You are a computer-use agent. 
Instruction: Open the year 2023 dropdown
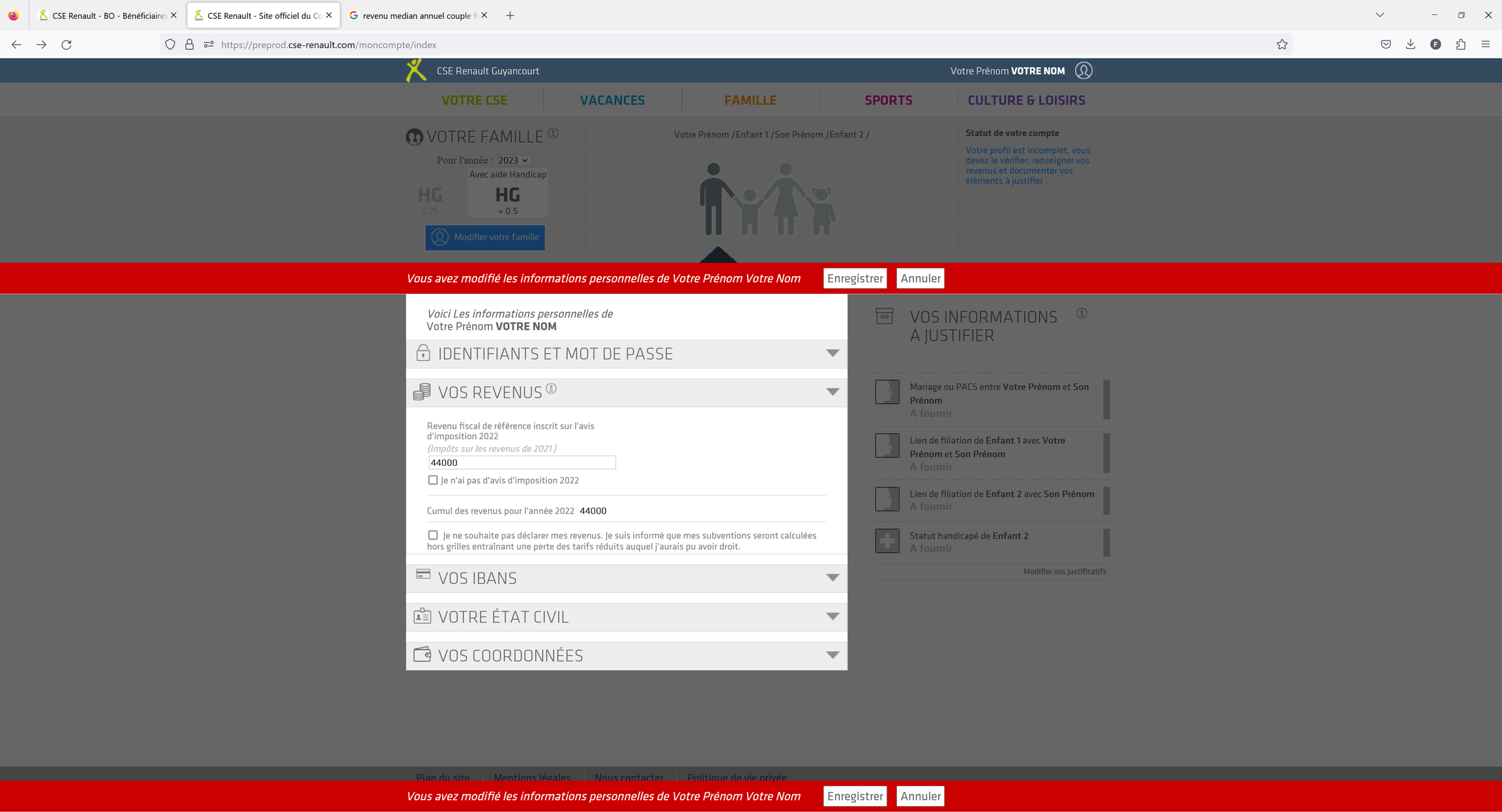[514, 160]
